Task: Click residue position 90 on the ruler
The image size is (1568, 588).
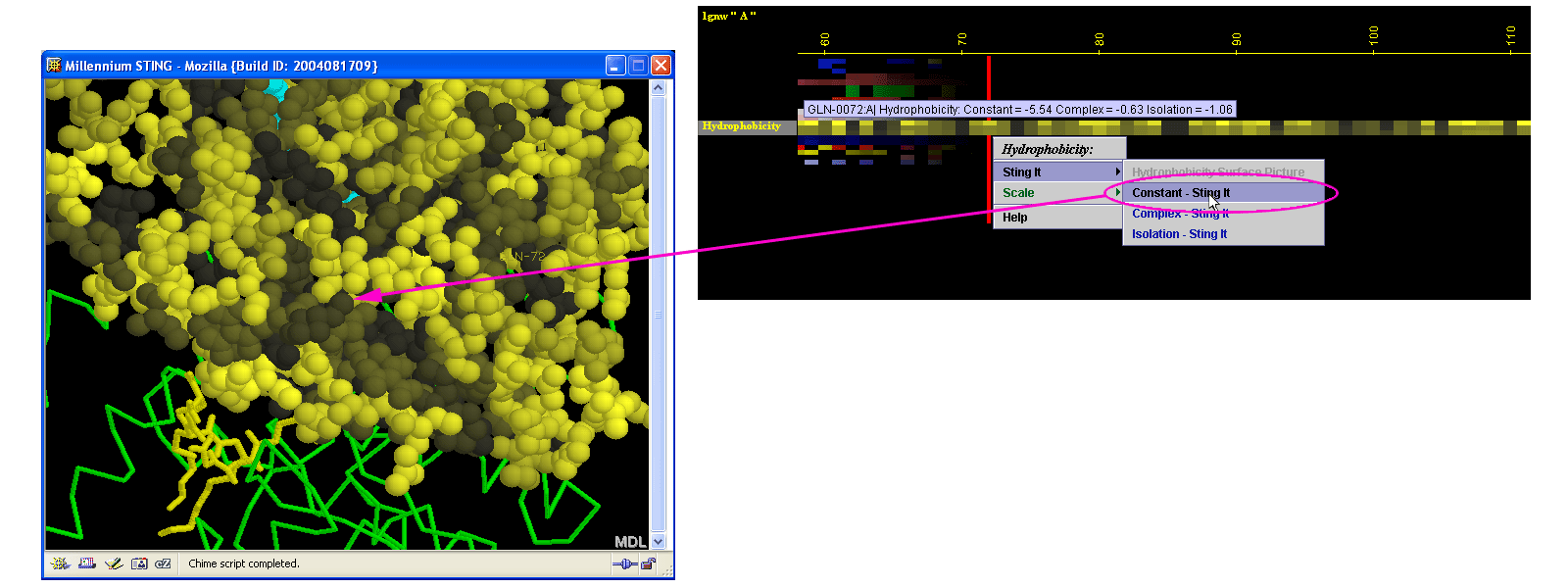Action: point(1237,39)
